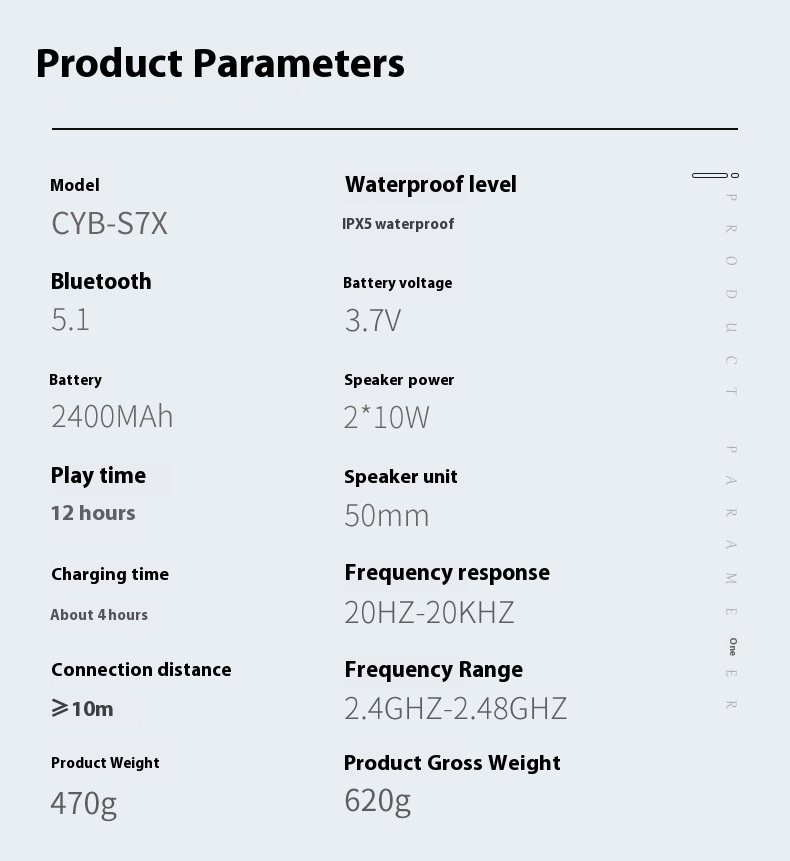Click the frequency range value 2.4GHZ-2.48GHZ
This screenshot has width=790, height=861.
pos(455,708)
